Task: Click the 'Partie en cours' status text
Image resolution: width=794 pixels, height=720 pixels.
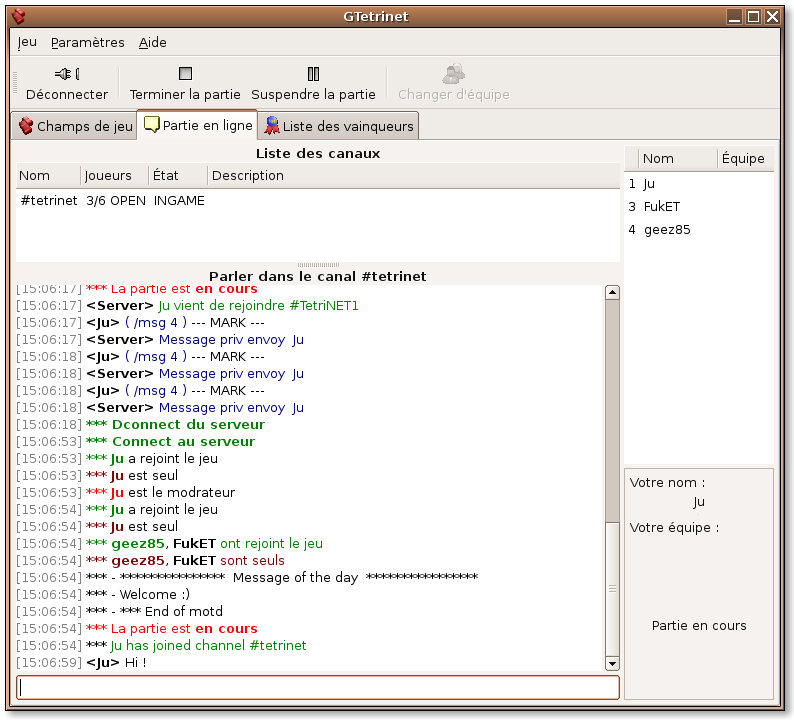Action: pos(699,626)
